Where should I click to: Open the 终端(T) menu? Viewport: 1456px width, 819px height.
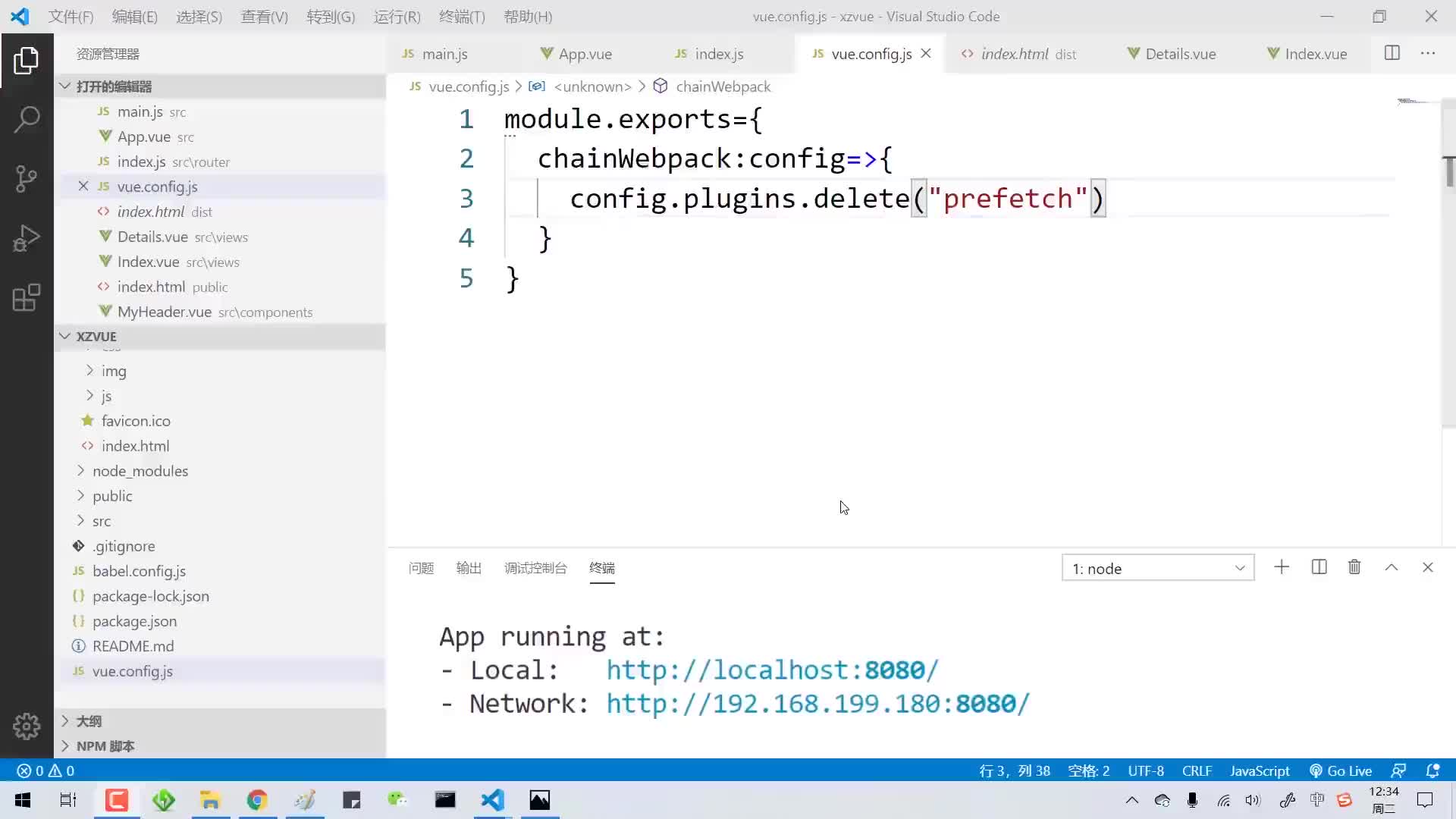point(462,16)
